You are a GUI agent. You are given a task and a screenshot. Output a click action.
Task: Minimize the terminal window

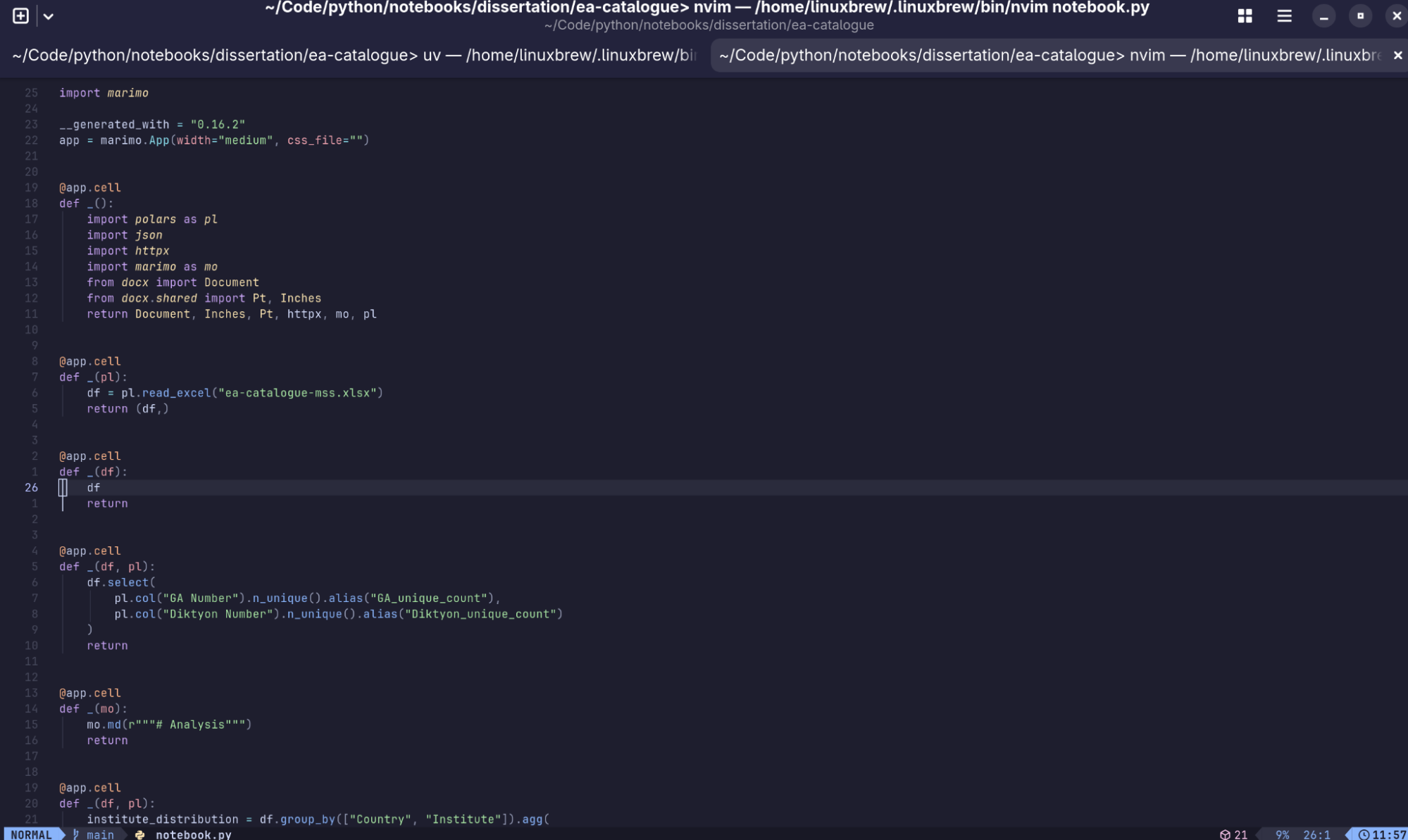(x=1323, y=16)
